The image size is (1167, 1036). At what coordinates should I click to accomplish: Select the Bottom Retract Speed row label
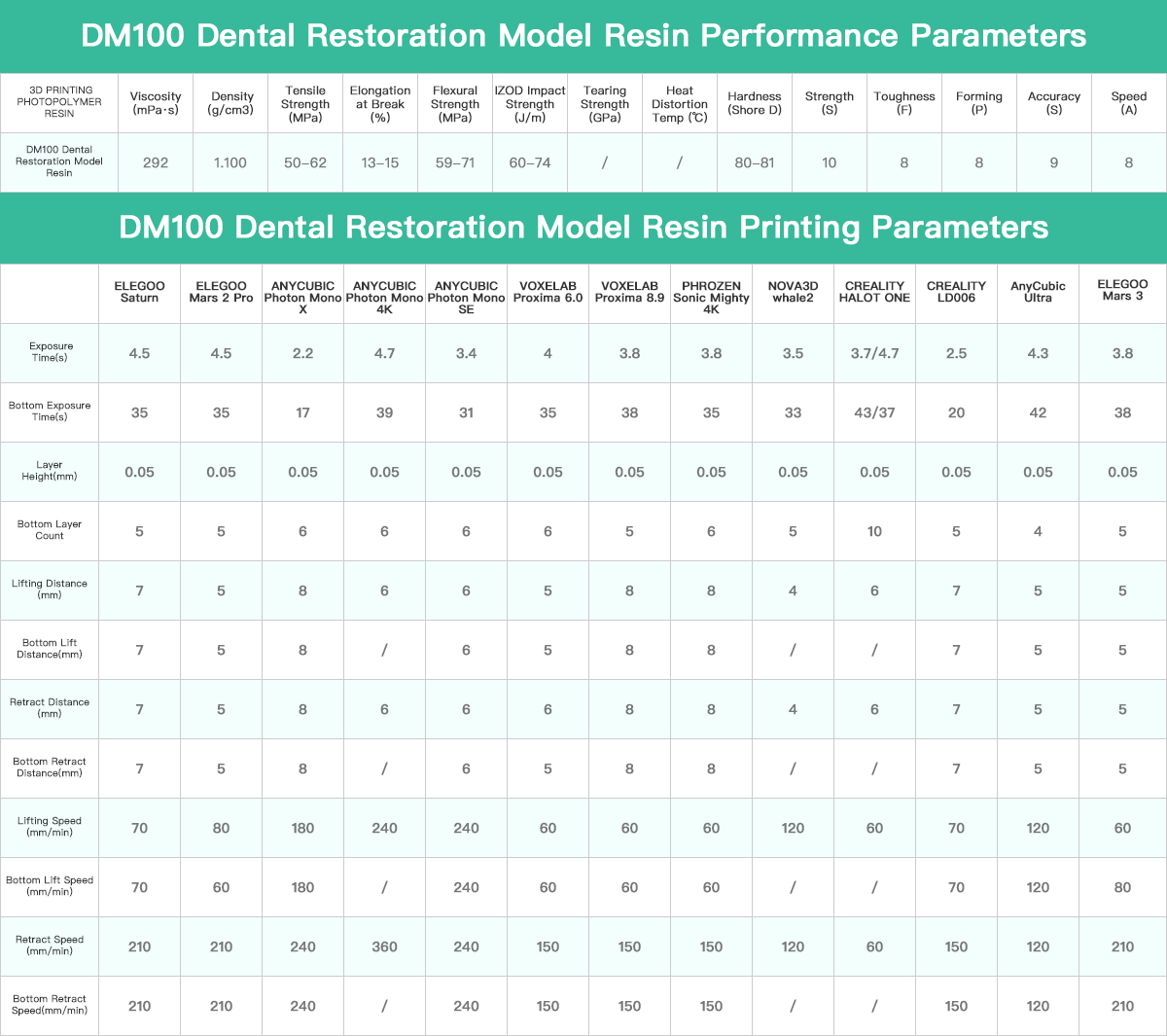point(50,1005)
